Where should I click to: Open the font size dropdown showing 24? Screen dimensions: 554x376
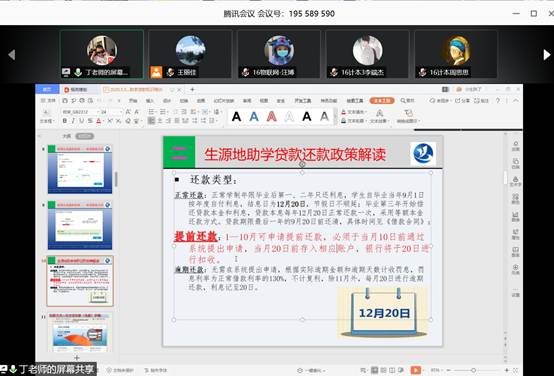(111, 112)
